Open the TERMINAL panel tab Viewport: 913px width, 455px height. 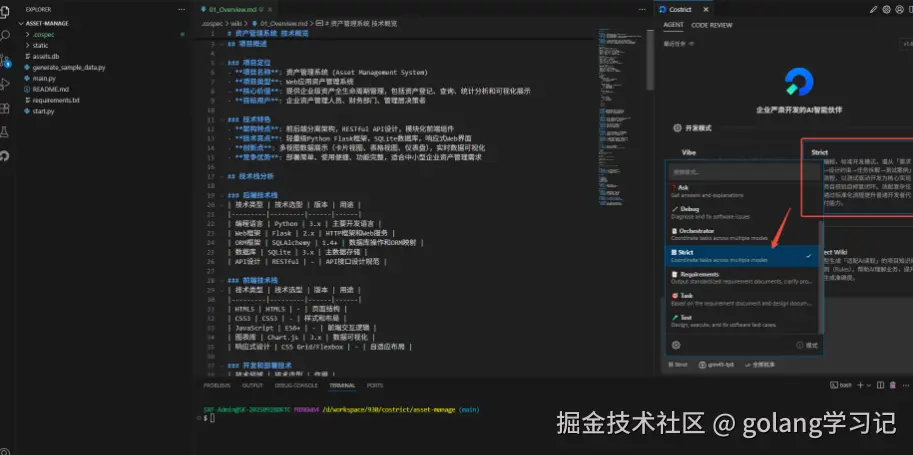(342, 386)
